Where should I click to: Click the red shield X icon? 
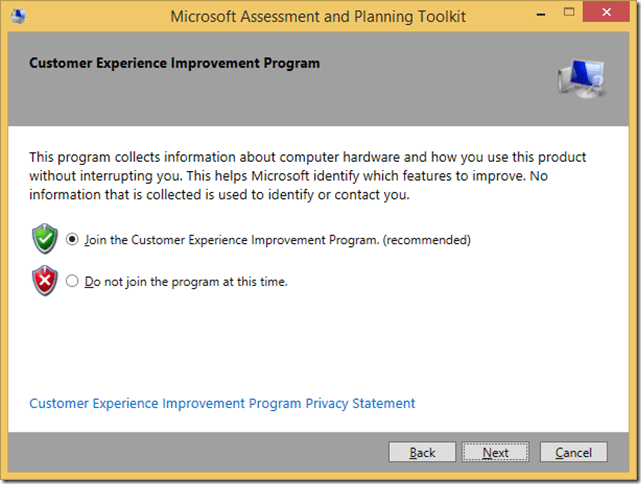[45, 281]
